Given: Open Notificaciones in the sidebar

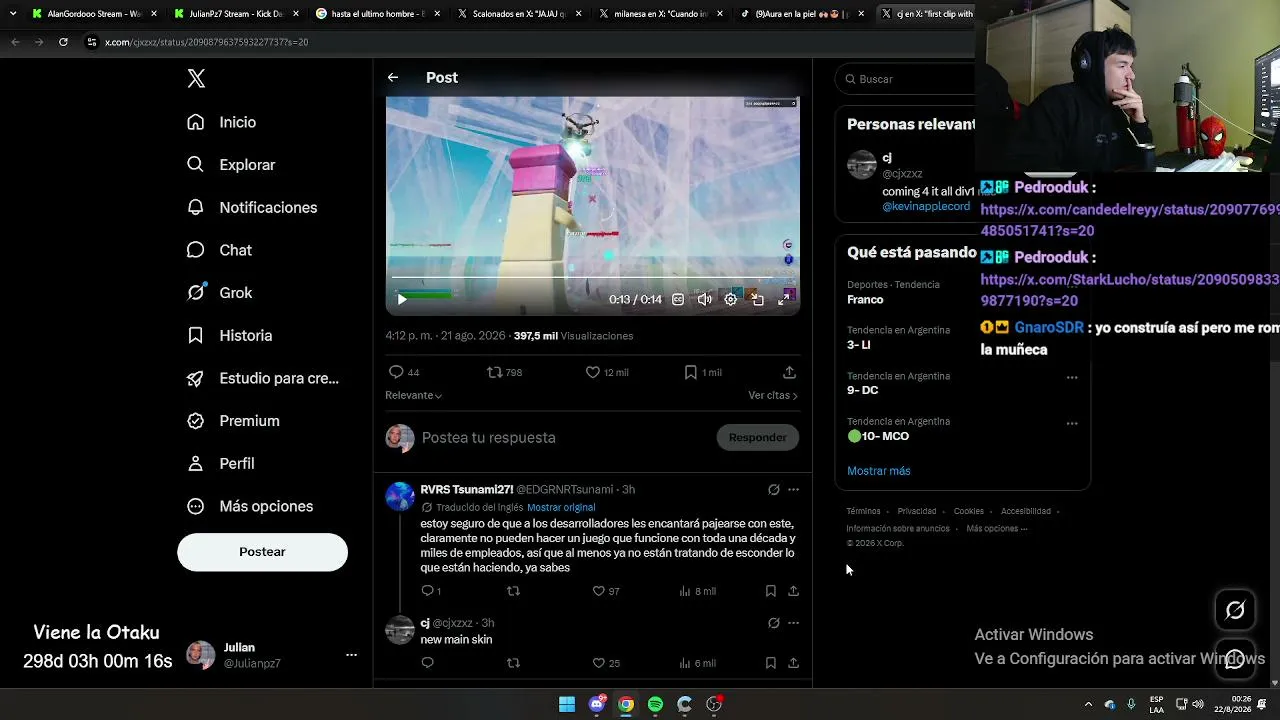Looking at the screenshot, I should point(251,208).
